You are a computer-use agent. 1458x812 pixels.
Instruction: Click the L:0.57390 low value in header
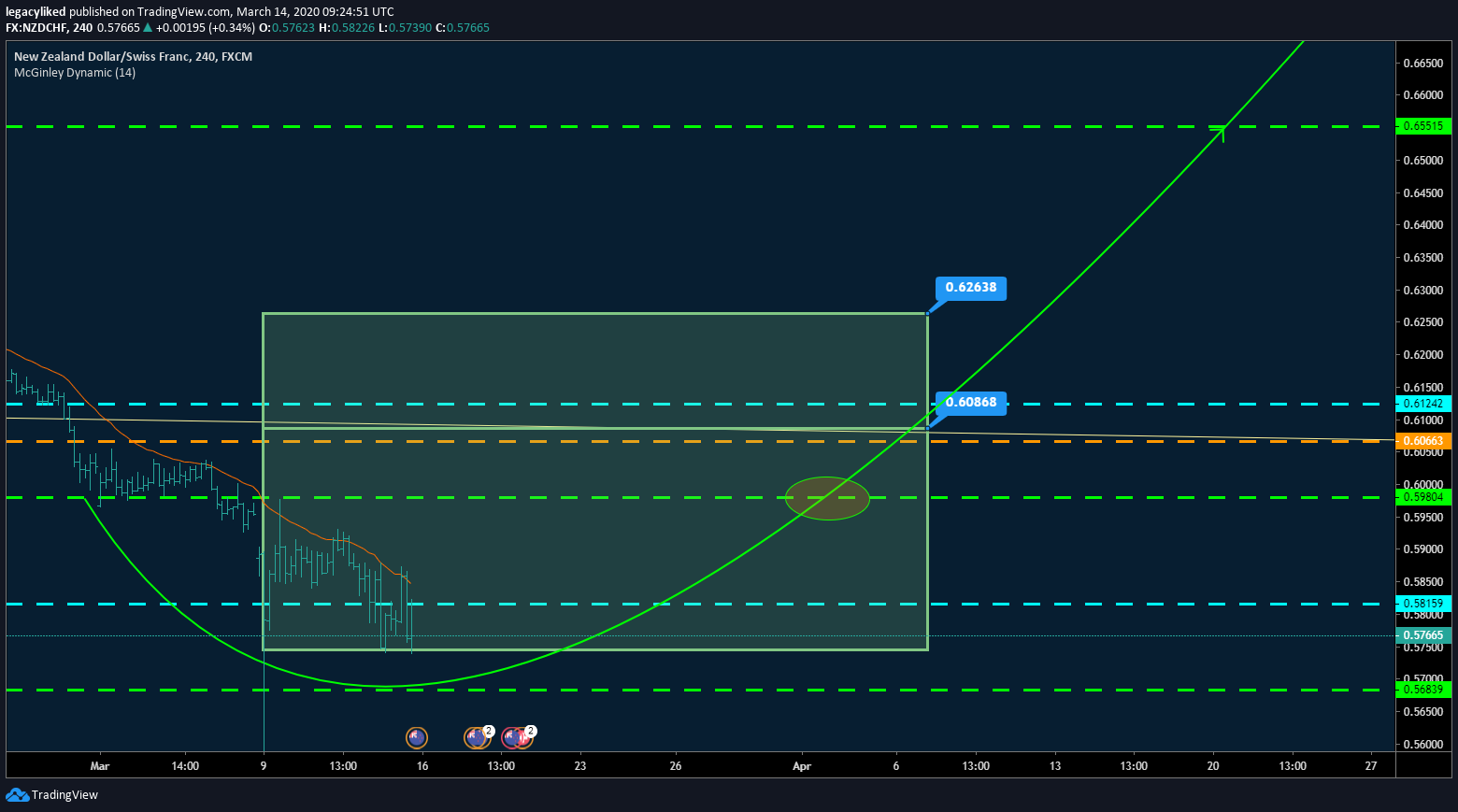point(405,28)
